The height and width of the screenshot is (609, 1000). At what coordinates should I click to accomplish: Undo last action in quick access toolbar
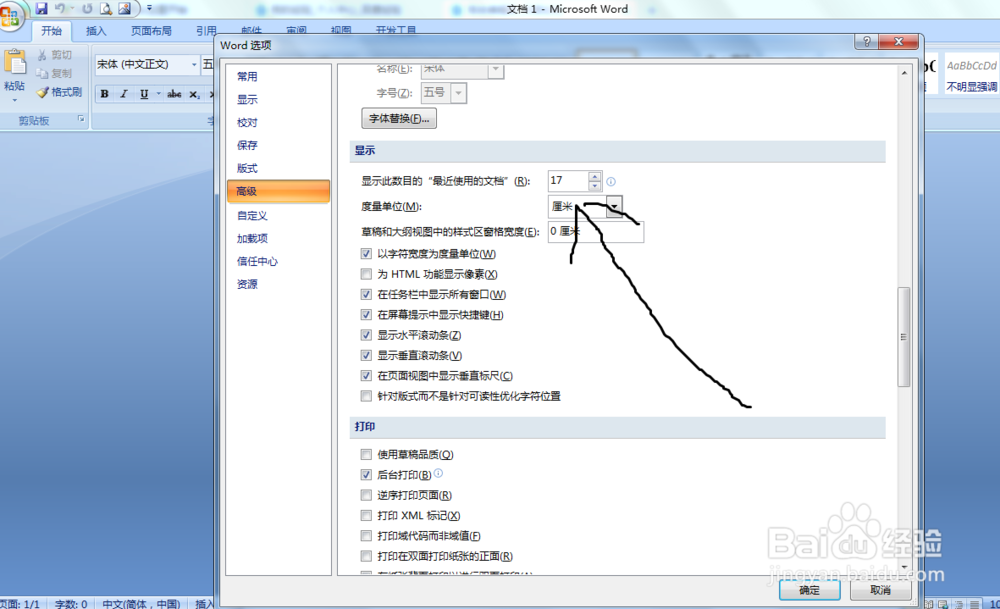pos(59,9)
